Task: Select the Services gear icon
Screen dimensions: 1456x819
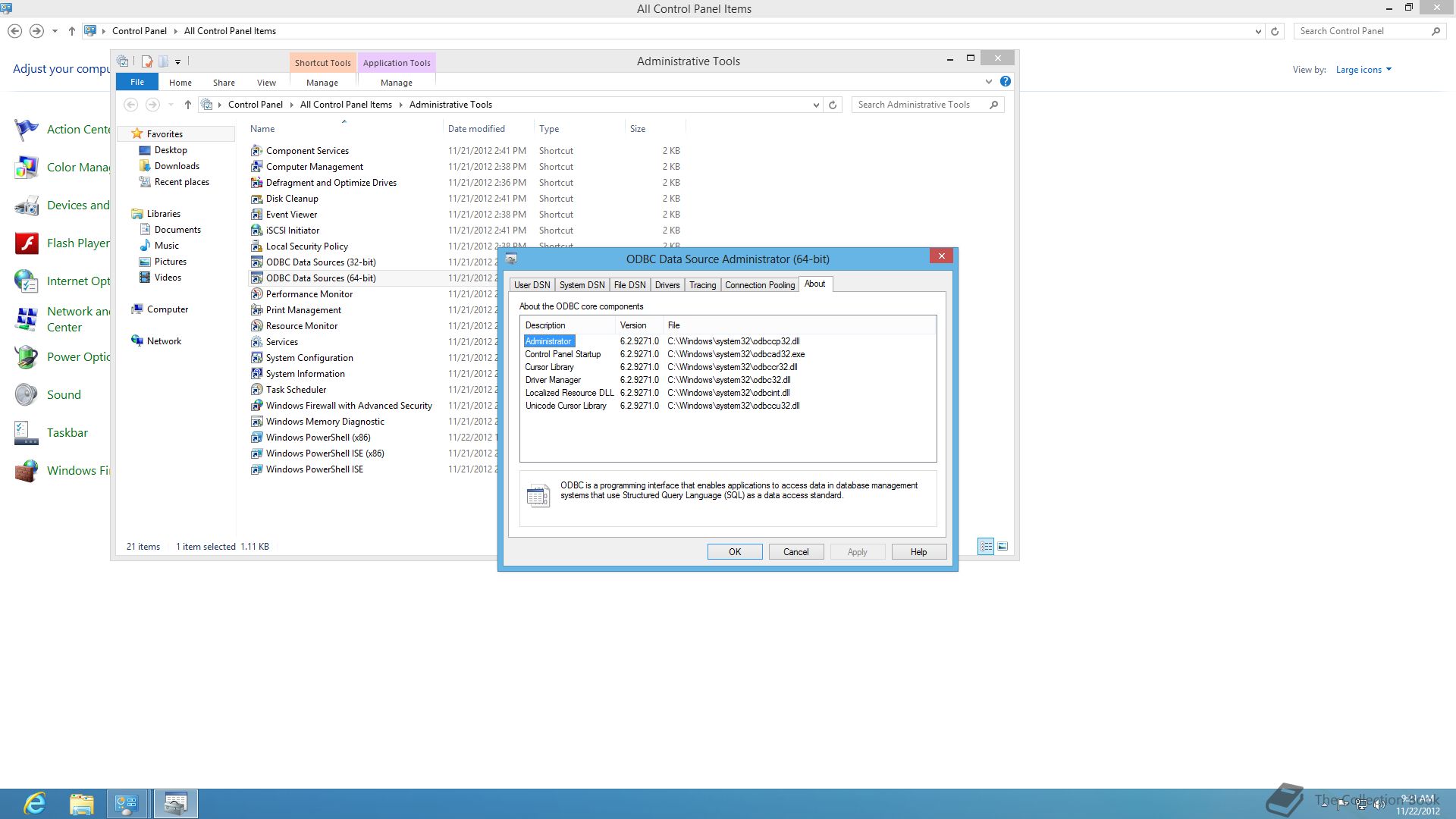Action: tap(256, 342)
